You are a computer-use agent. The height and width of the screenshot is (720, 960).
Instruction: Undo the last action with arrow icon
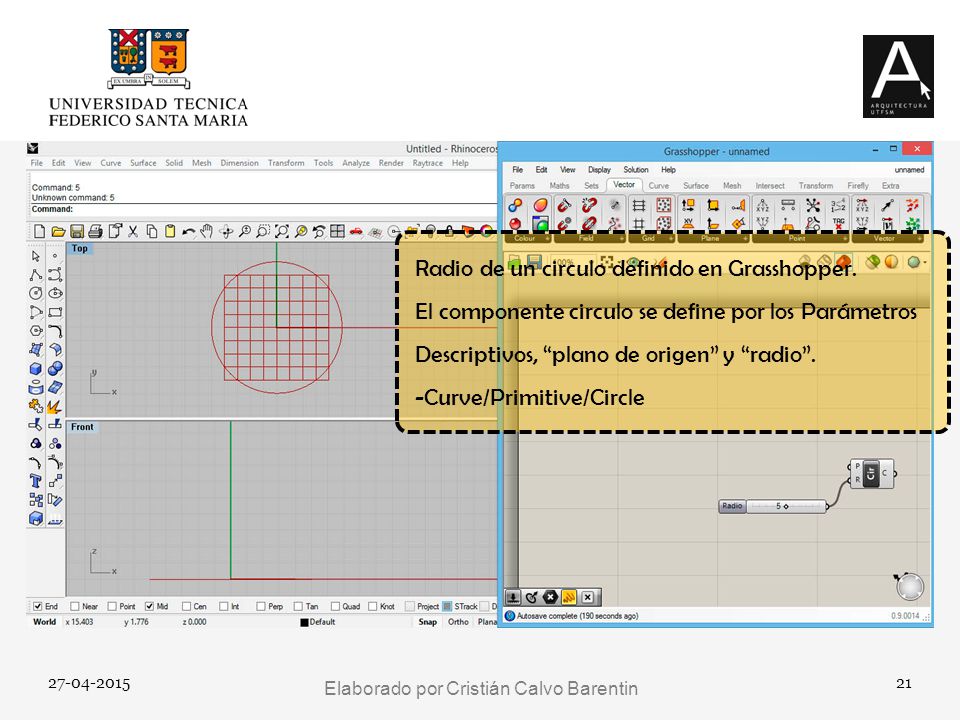coord(189,231)
